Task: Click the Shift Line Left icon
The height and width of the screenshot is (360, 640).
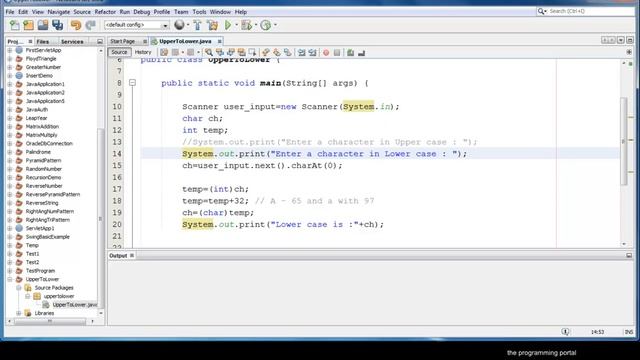Action: coord(302,52)
